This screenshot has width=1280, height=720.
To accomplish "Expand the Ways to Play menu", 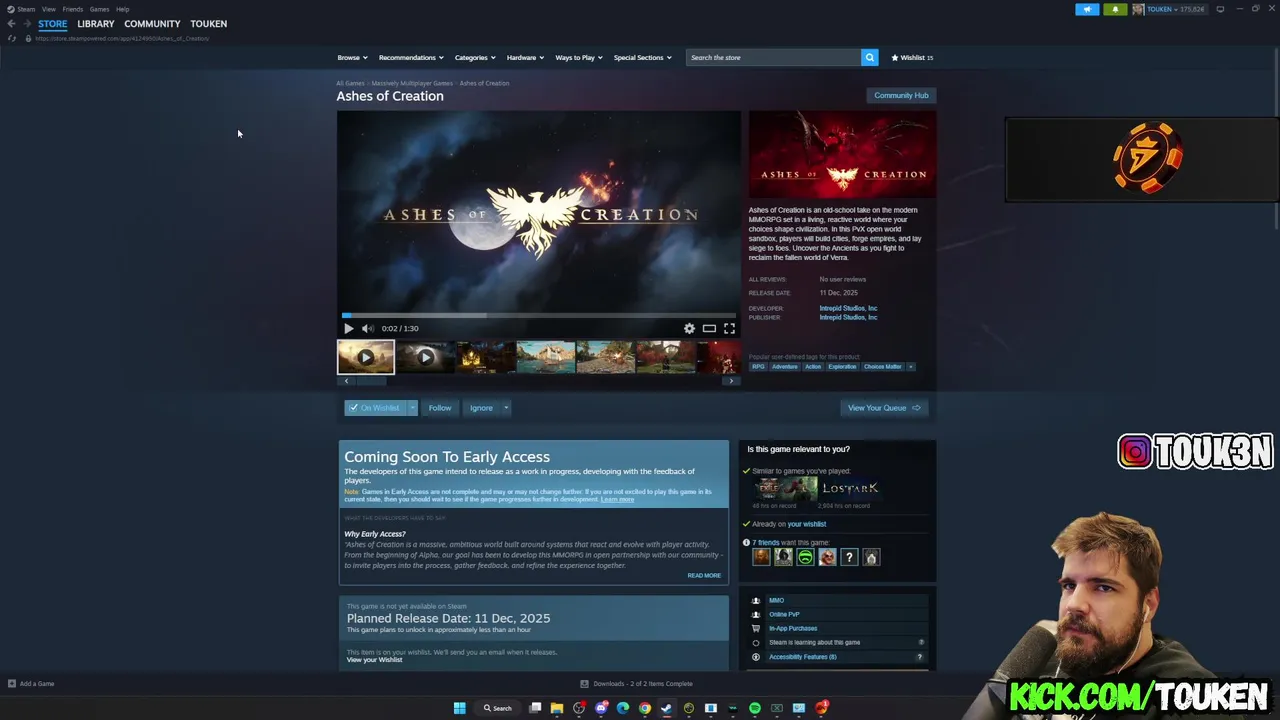I will click(579, 57).
